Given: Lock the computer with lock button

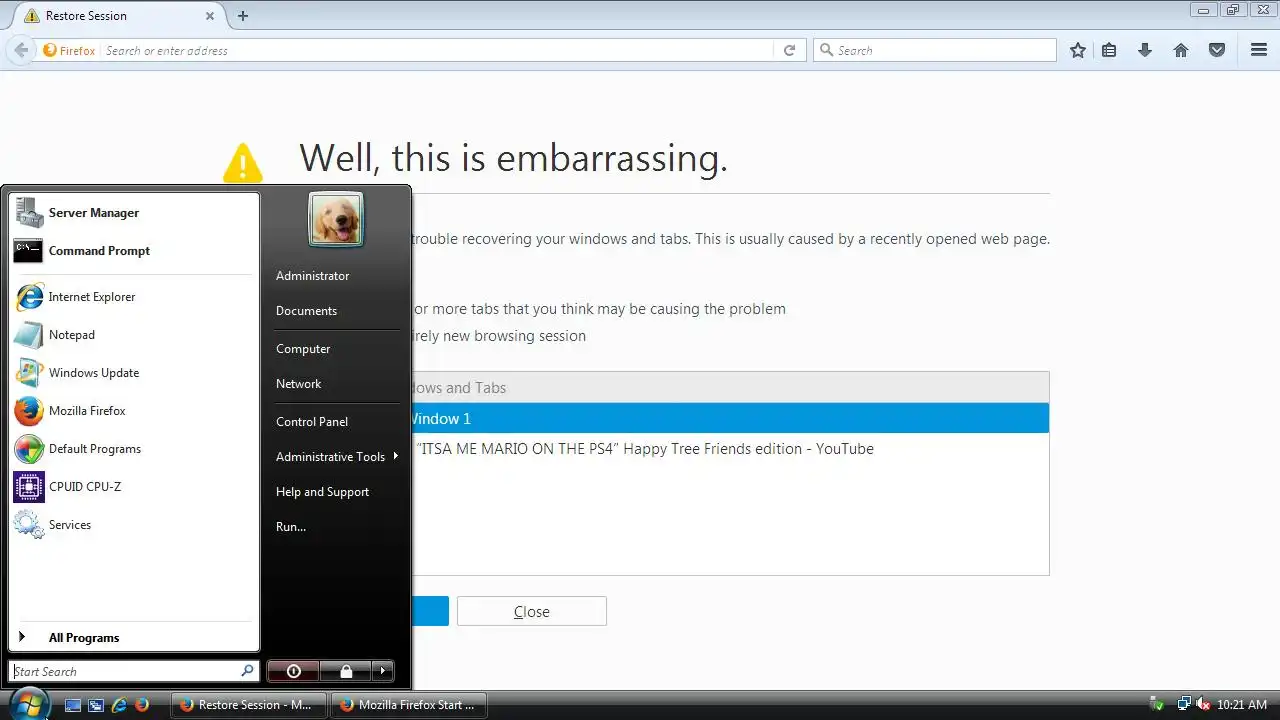Looking at the screenshot, I should click(346, 671).
